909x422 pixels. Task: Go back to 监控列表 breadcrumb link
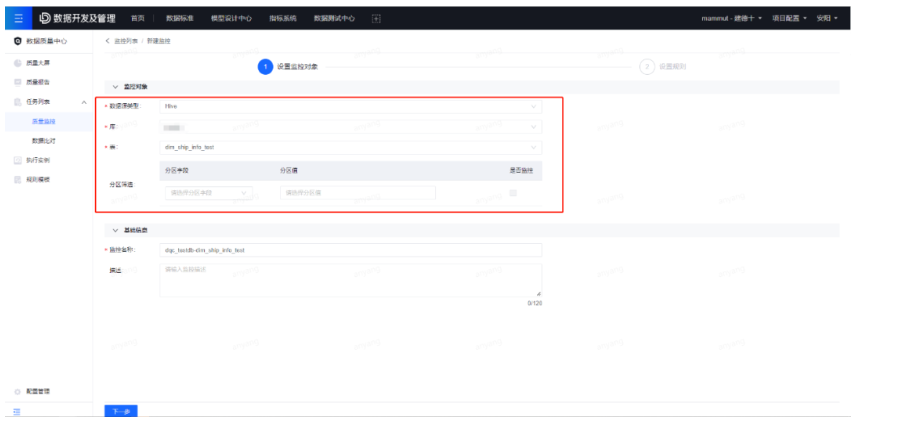pos(126,41)
